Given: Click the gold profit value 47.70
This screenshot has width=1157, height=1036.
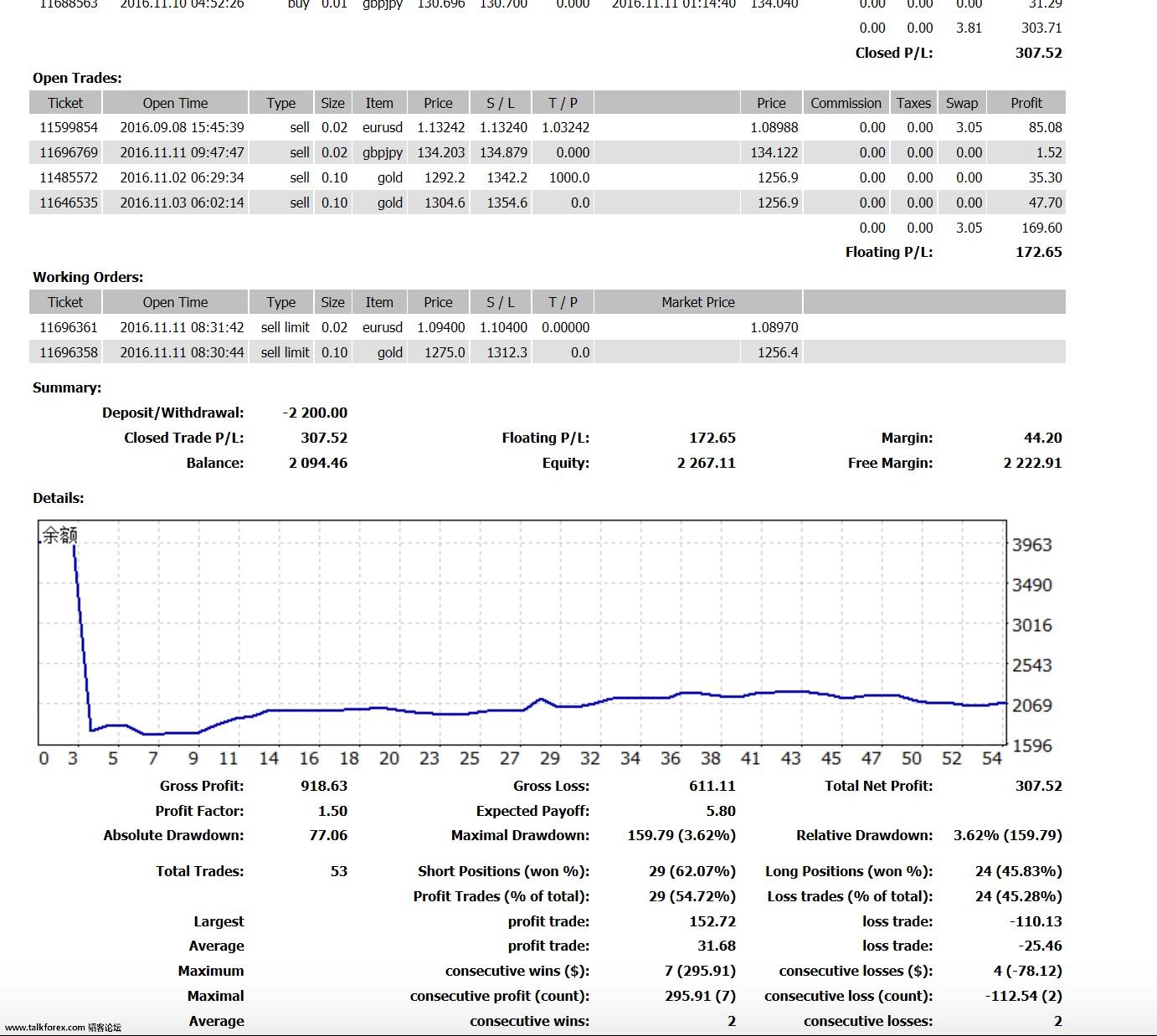Looking at the screenshot, I should click(1045, 203).
